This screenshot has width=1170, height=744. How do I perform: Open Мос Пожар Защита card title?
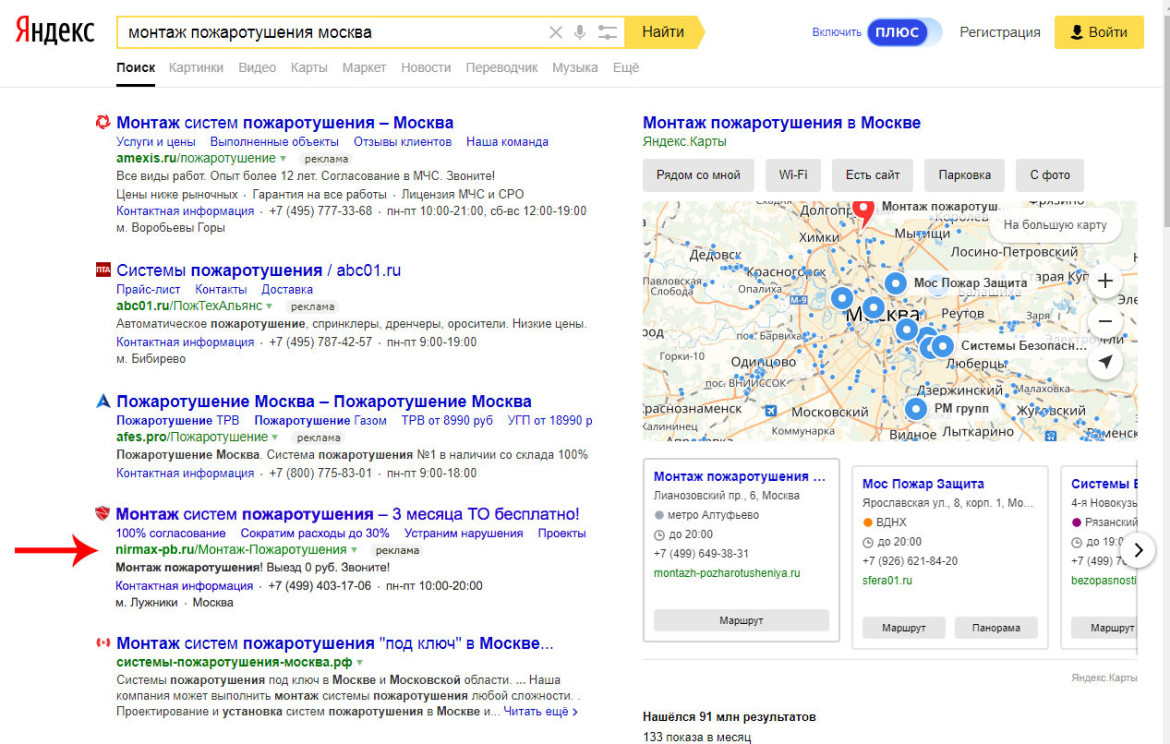[x=923, y=484]
